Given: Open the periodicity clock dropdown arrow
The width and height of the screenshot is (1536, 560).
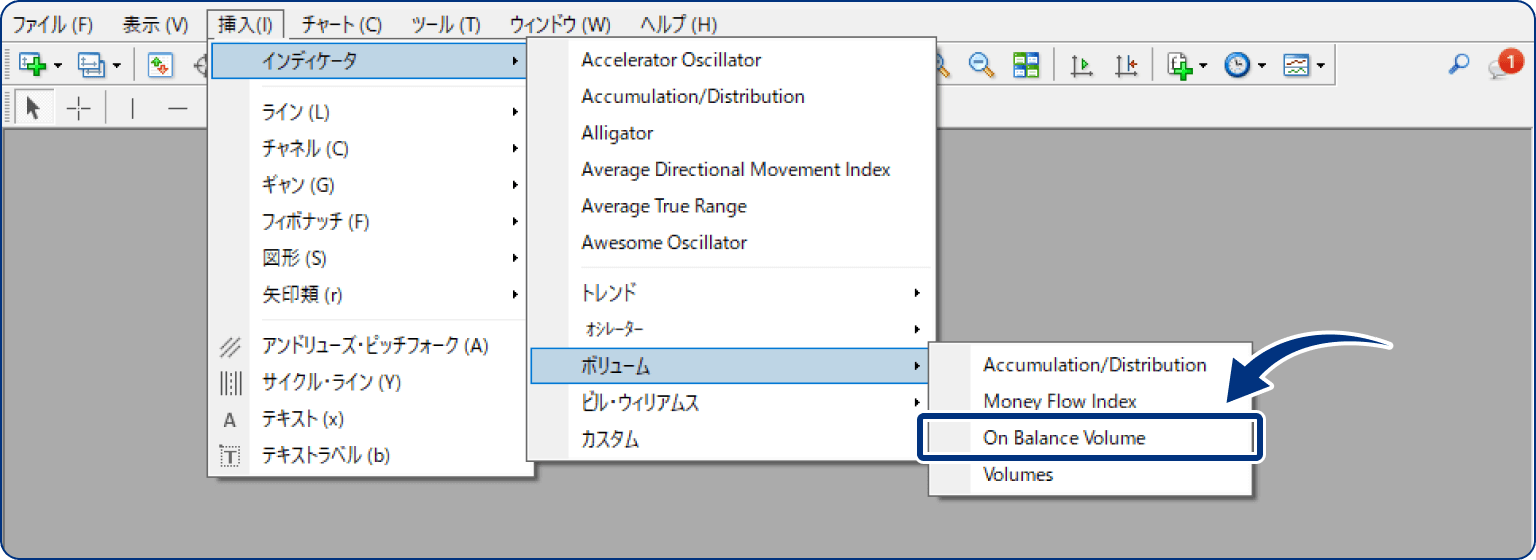Looking at the screenshot, I should coord(1263,66).
